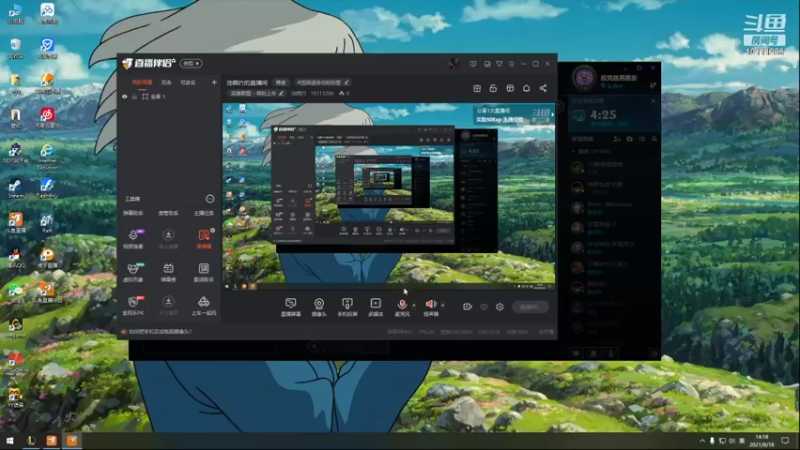Viewport: 800px width, 450px height.
Task: Switch to the second scene tab
Action: tap(166, 82)
